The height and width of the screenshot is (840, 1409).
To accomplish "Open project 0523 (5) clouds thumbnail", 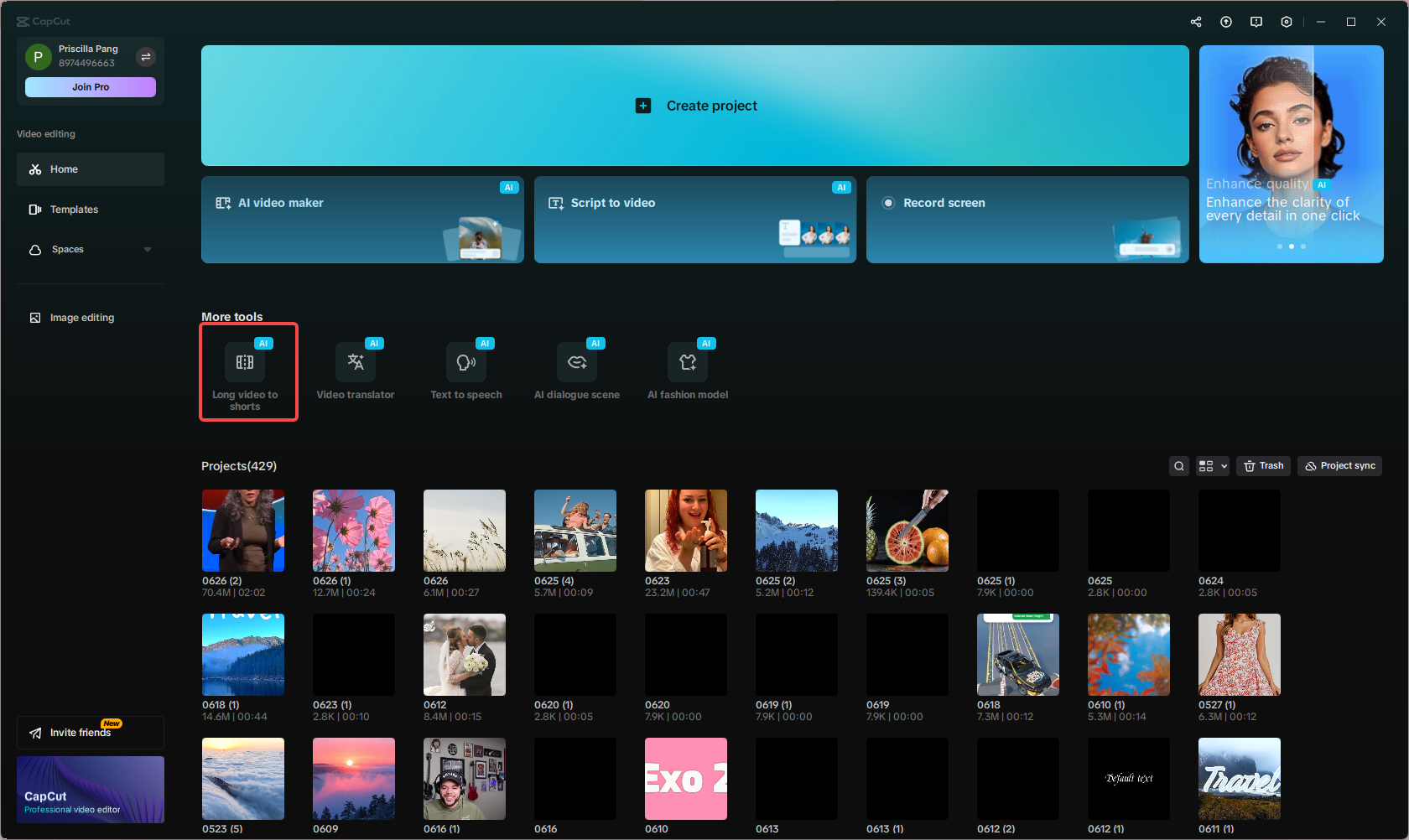I will [x=243, y=779].
